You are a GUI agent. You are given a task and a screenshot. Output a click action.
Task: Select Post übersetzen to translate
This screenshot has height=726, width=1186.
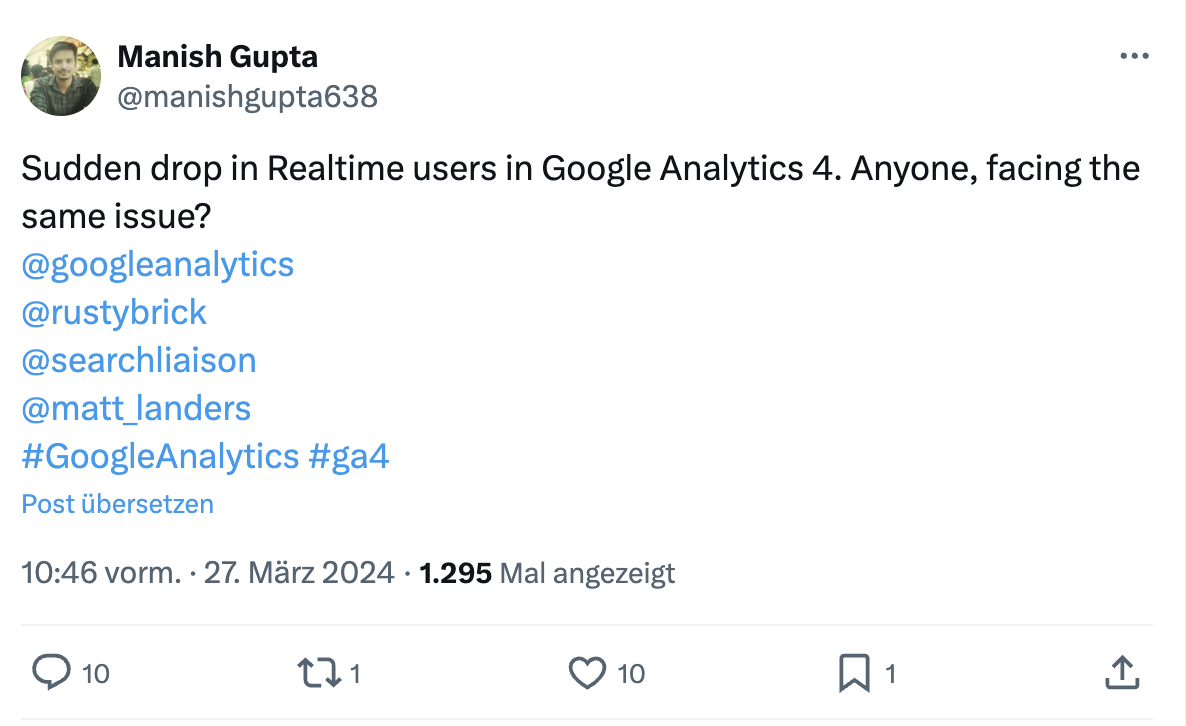(117, 504)
